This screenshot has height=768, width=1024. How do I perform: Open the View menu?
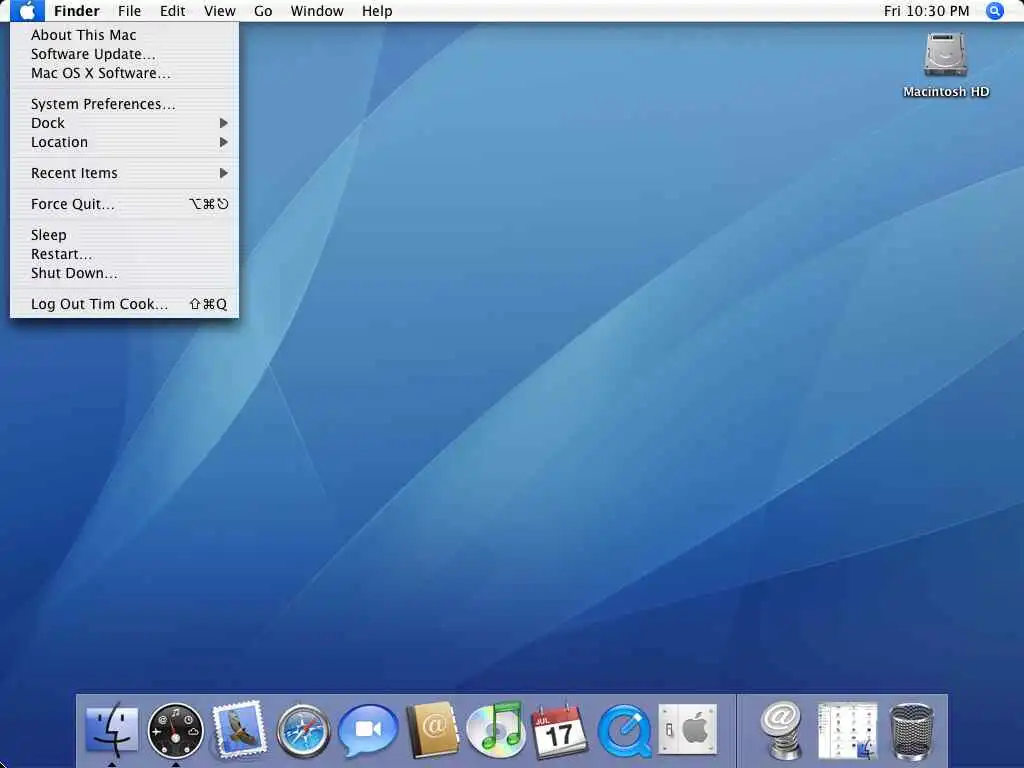(x=219, y=11)
